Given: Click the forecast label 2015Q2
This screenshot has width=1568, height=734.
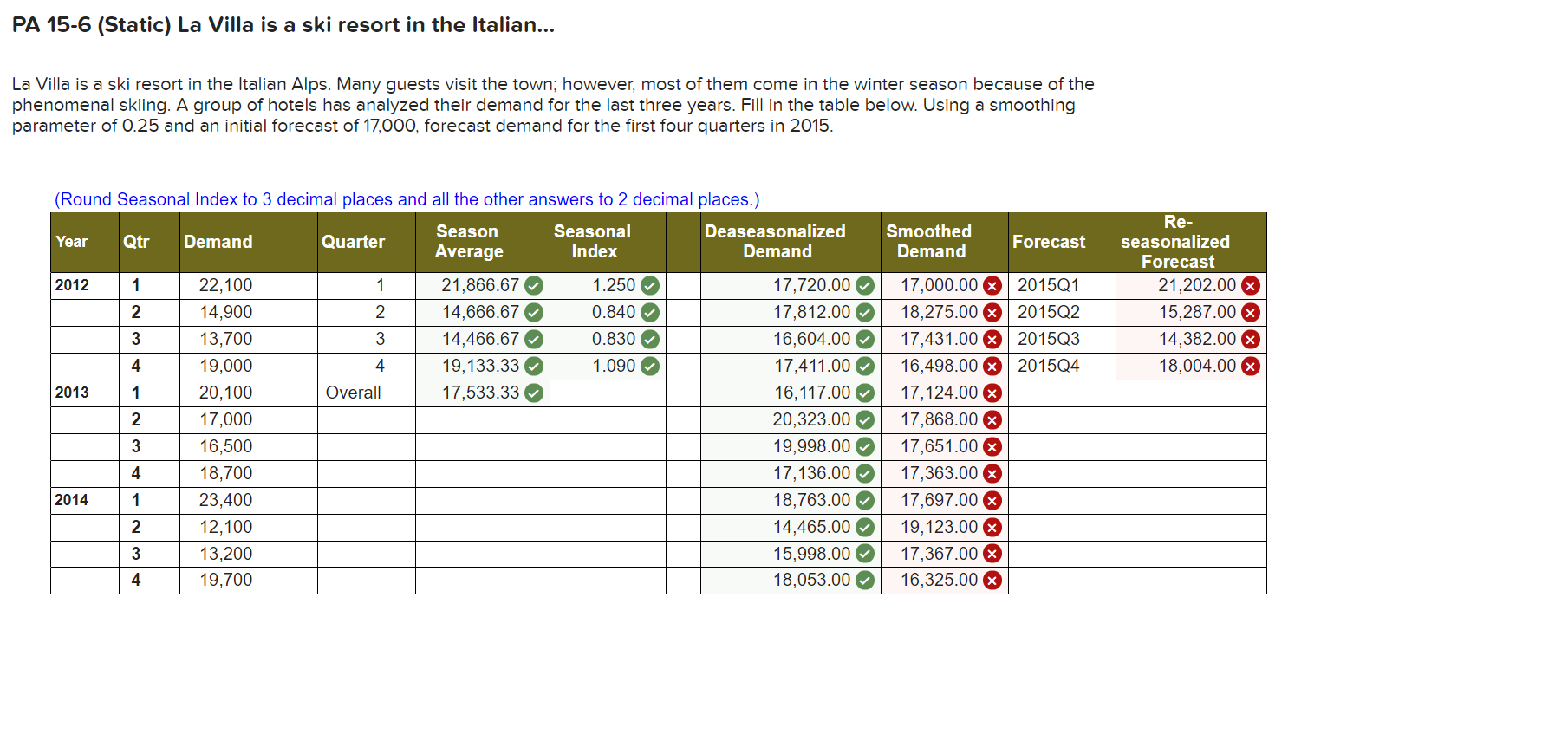Looking at the screenshot, I should (1048, 312).
